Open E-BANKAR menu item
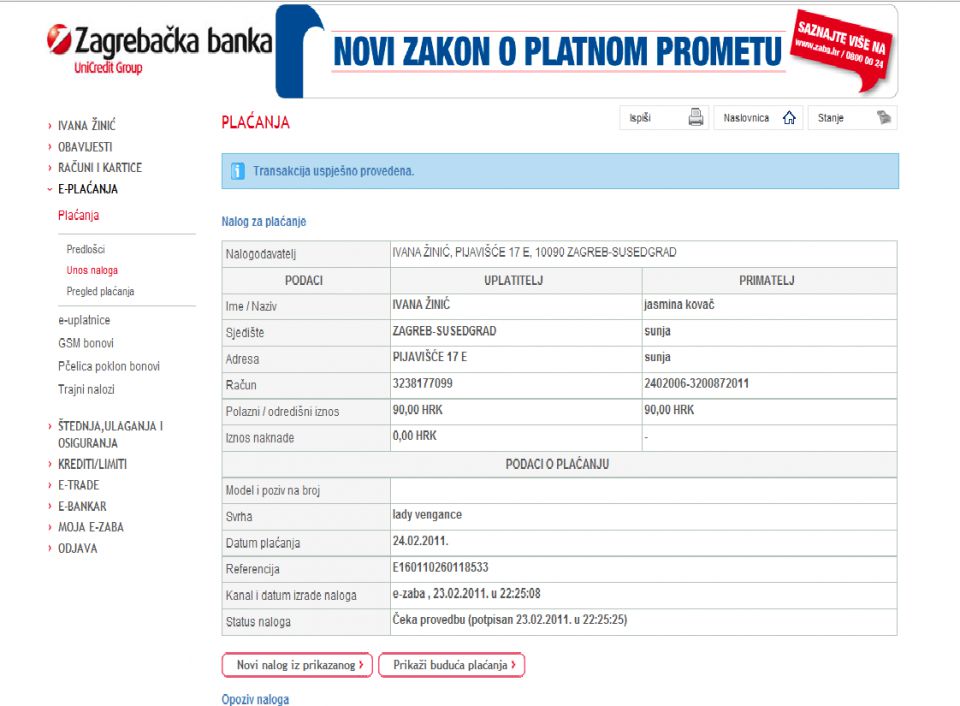The height and width of the screenshot is (706, 960). tap(82, 506)
